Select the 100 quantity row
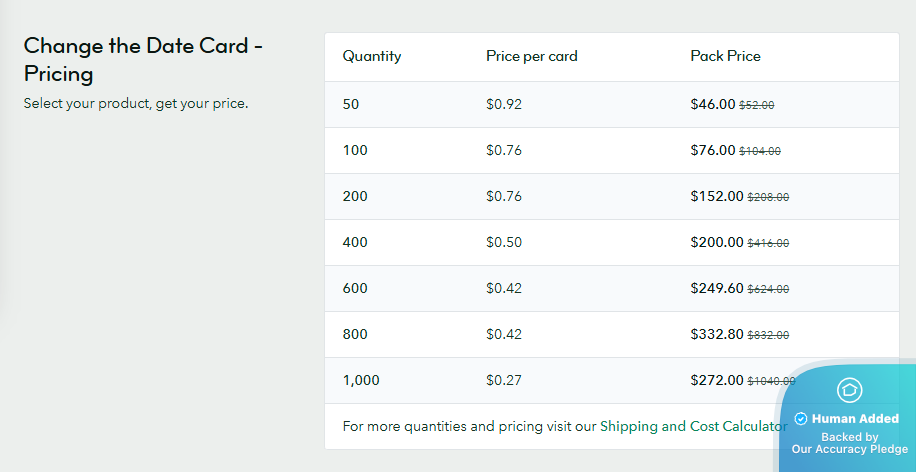916x472 pixels. [x=355, y=150]
